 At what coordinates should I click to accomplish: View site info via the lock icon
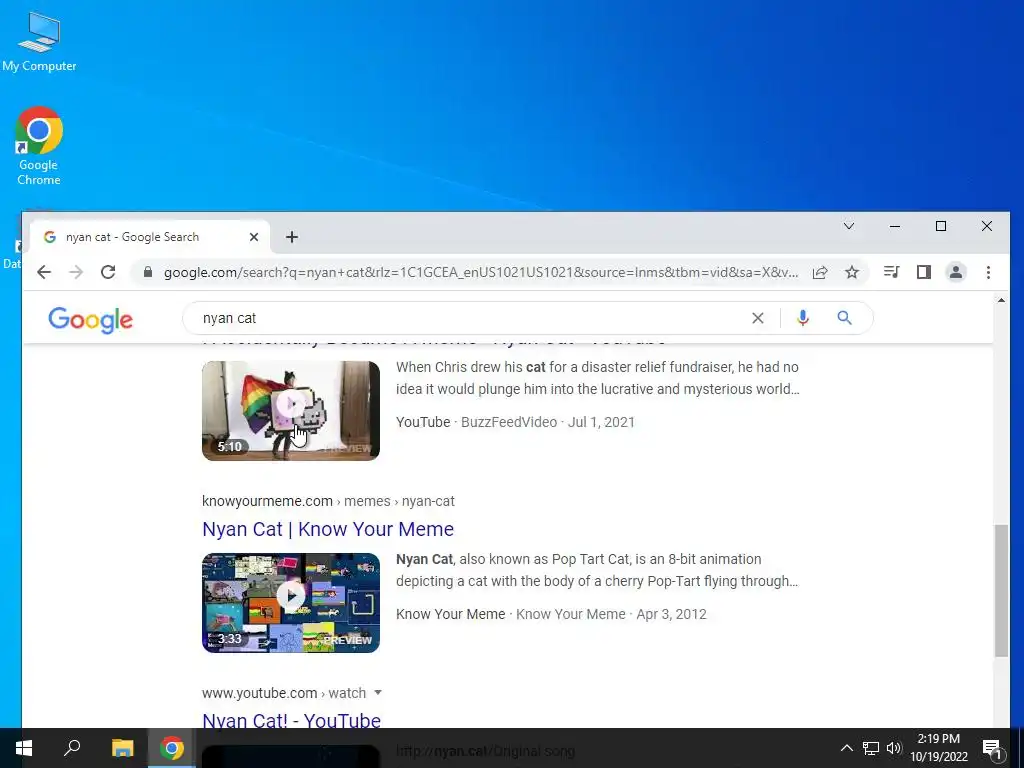click(x=148, y=272)
